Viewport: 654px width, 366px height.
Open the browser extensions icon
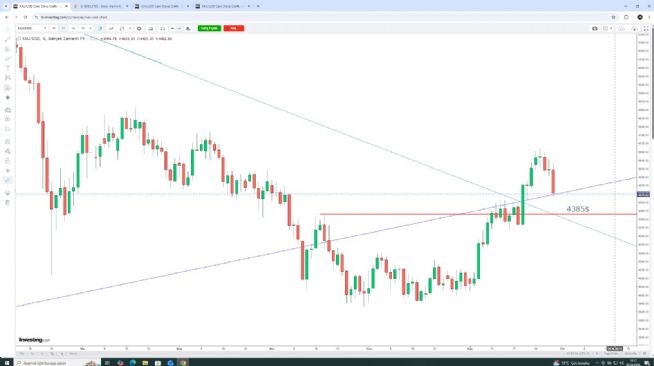(626, 17)
